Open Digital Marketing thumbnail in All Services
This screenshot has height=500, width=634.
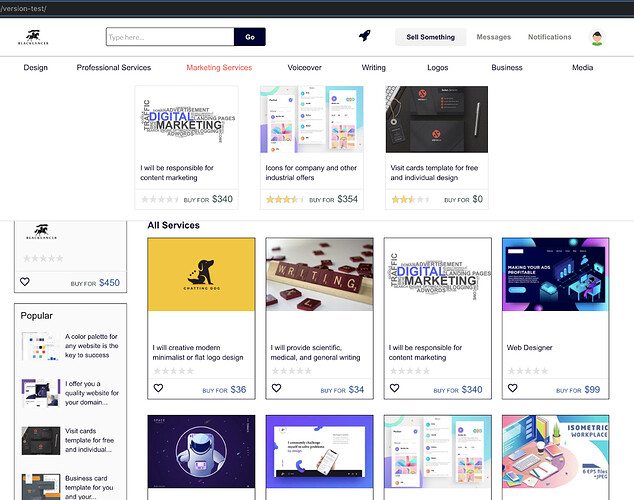[437, 274]
